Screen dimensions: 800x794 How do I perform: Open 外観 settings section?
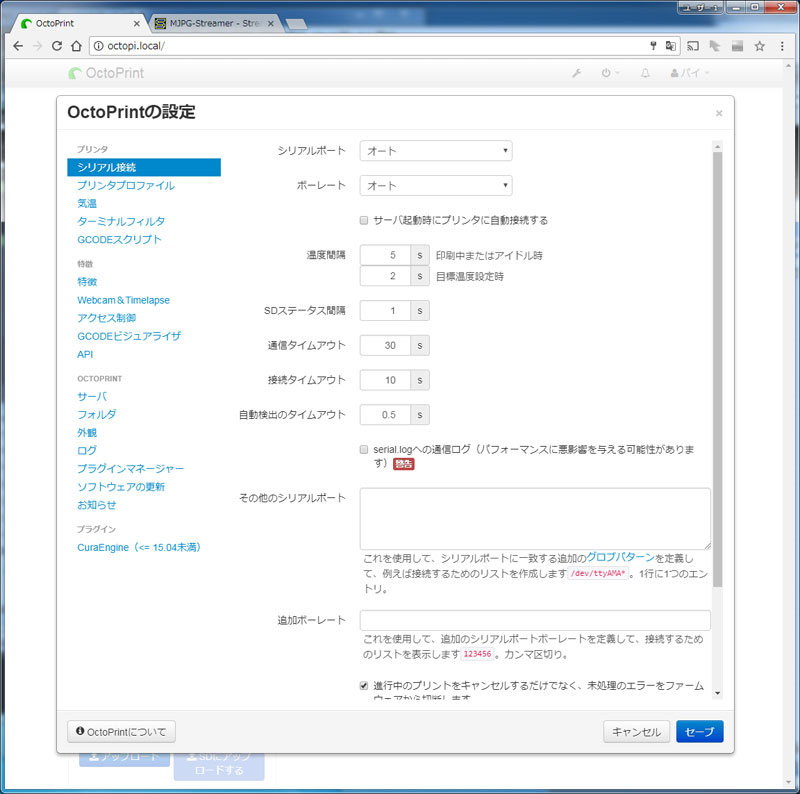pos(87,433)
